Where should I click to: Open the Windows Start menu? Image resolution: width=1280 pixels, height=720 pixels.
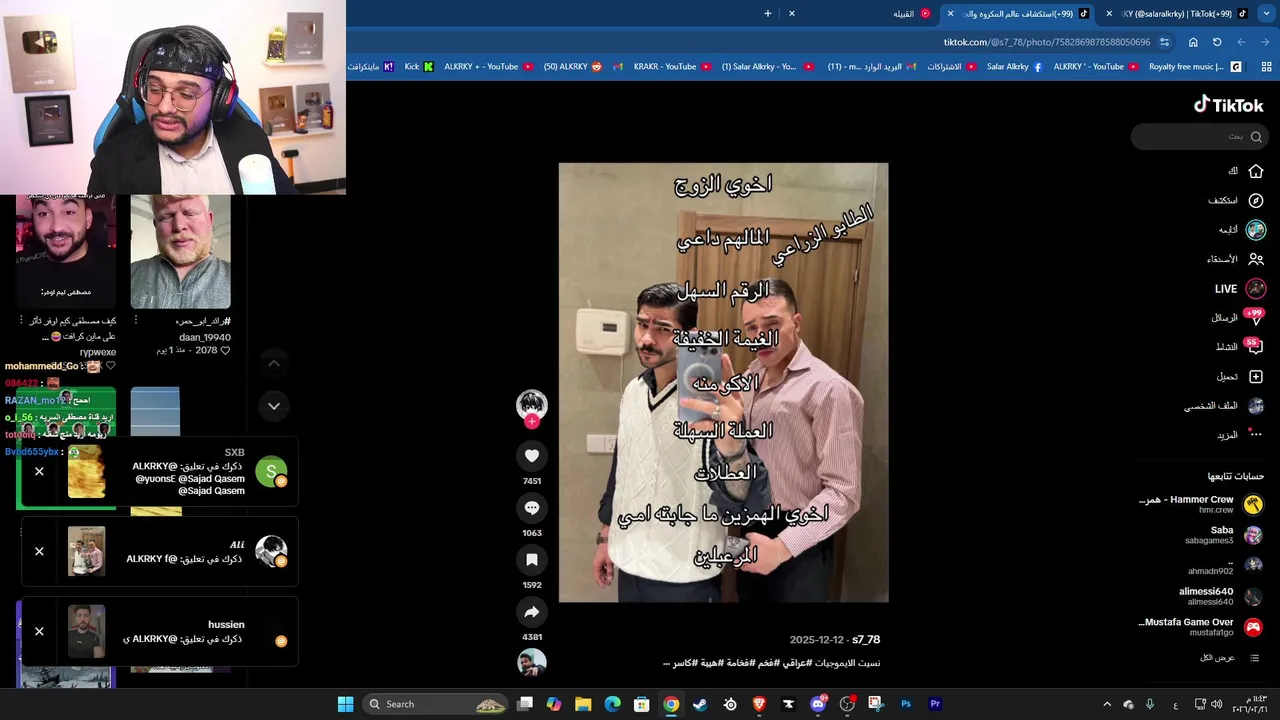(x=345, y=704)
